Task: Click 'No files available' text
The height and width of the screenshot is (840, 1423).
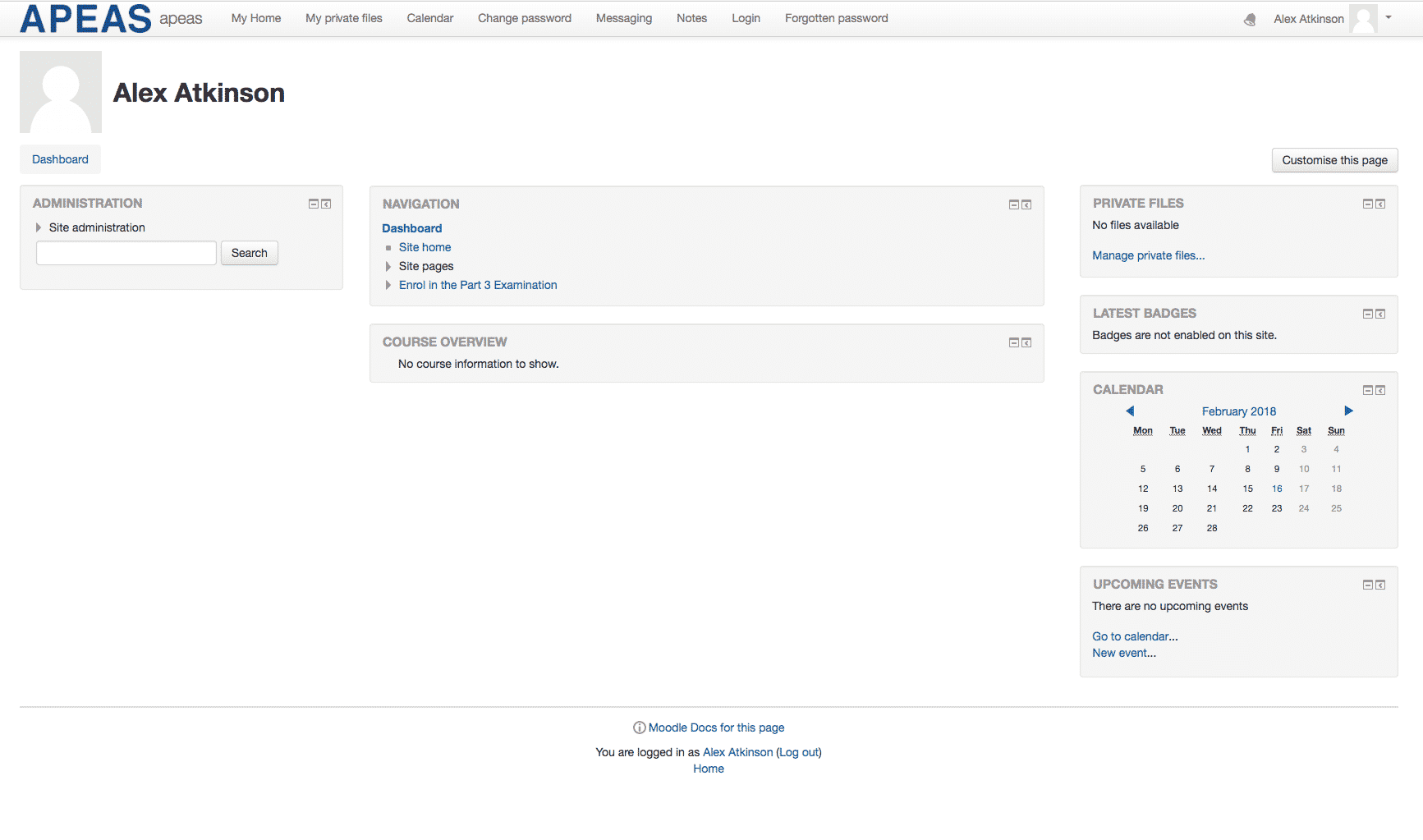Action: click(x=1136, y=225)
